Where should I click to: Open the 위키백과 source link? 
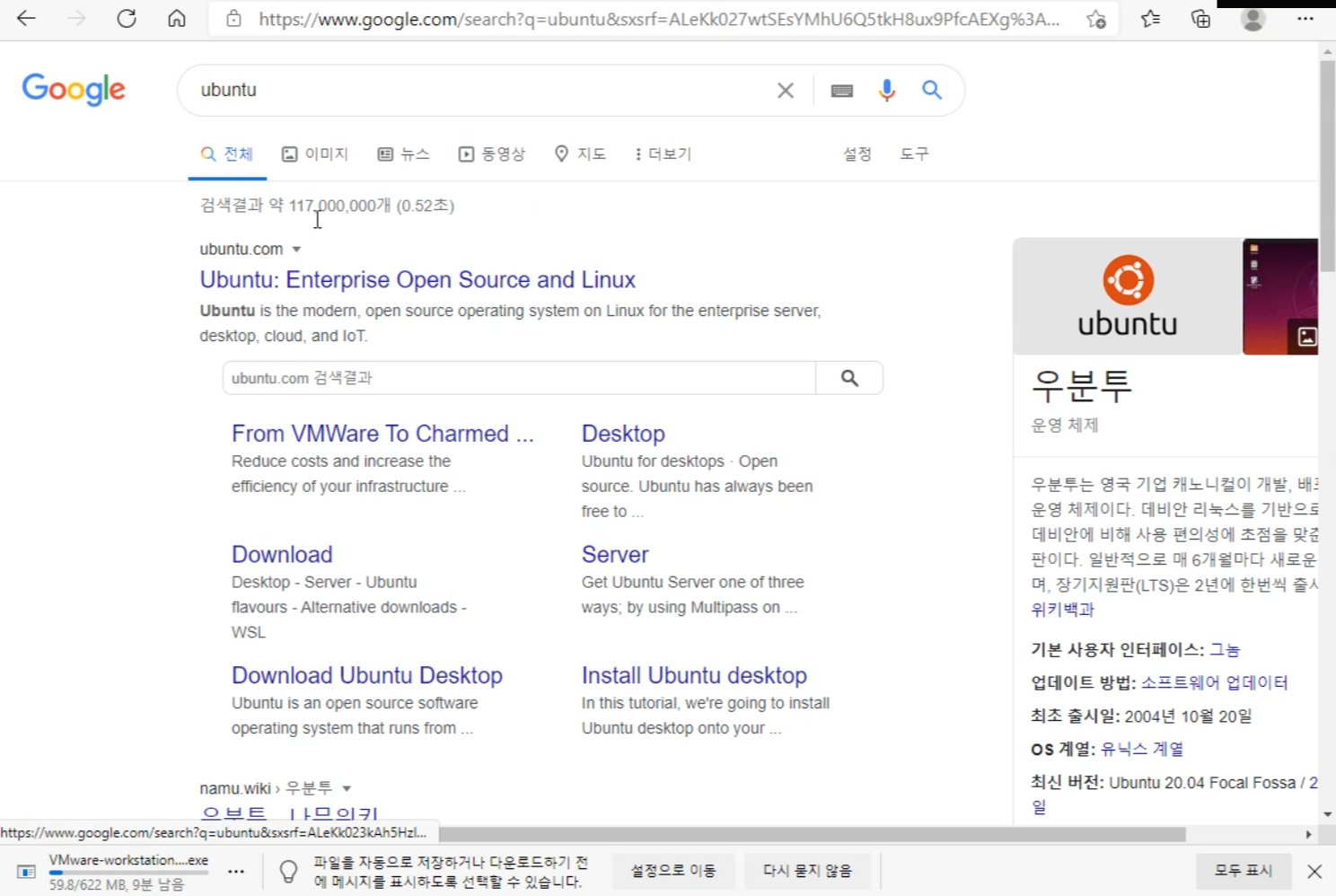tap(1063, 610)
